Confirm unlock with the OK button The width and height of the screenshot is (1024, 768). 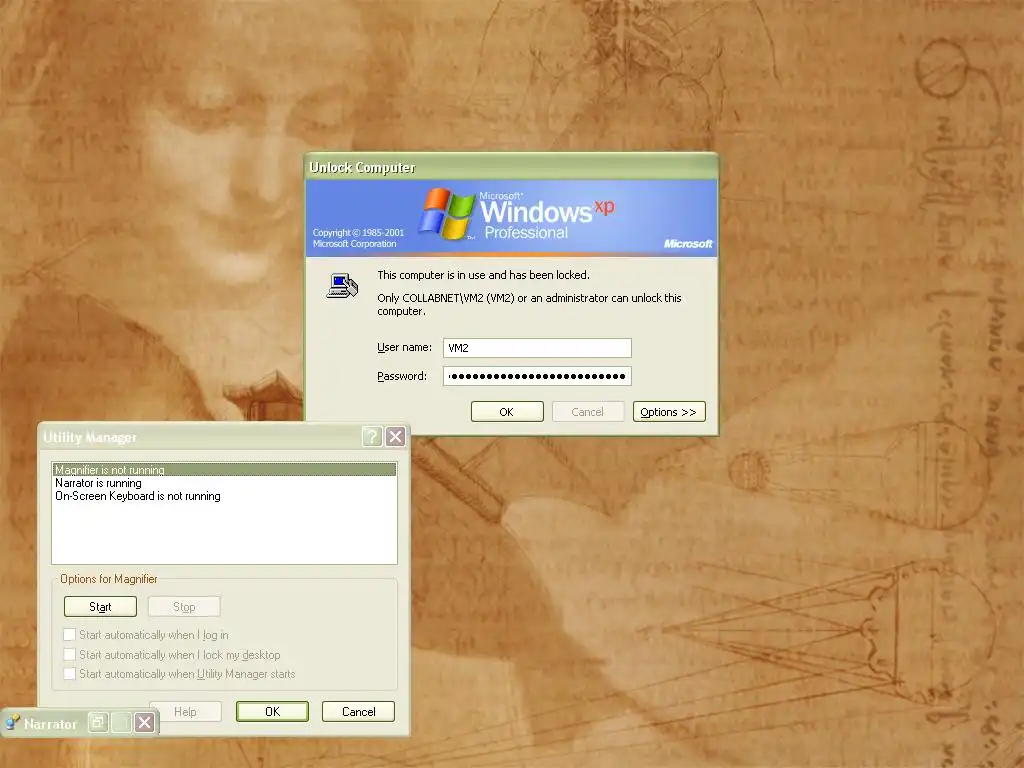point(507,411)
